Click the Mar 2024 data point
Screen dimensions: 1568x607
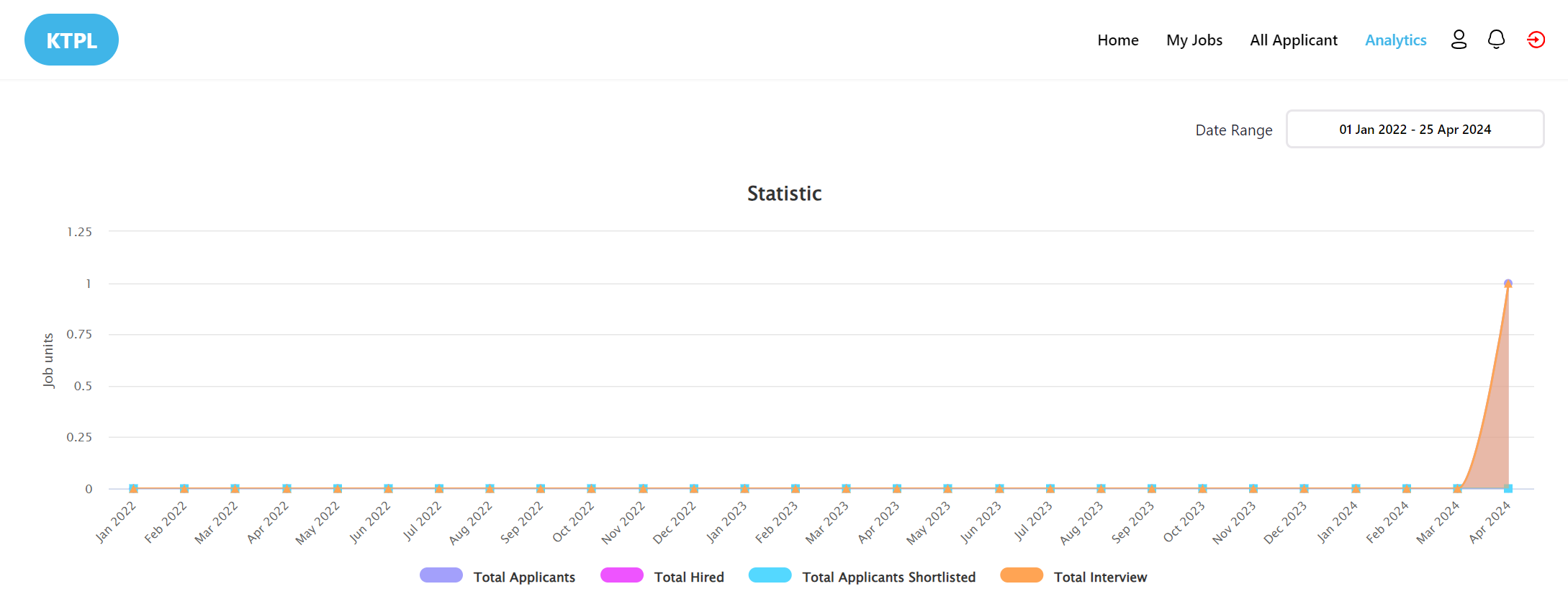pos(1457,488)
